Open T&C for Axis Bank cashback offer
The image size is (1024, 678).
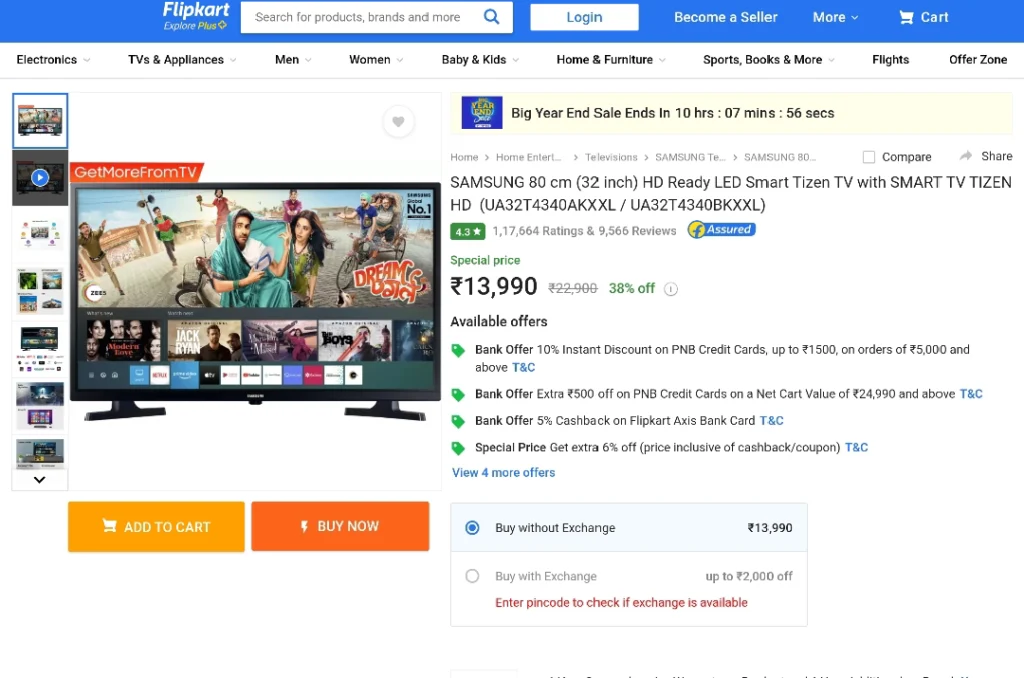pos(771,421)
